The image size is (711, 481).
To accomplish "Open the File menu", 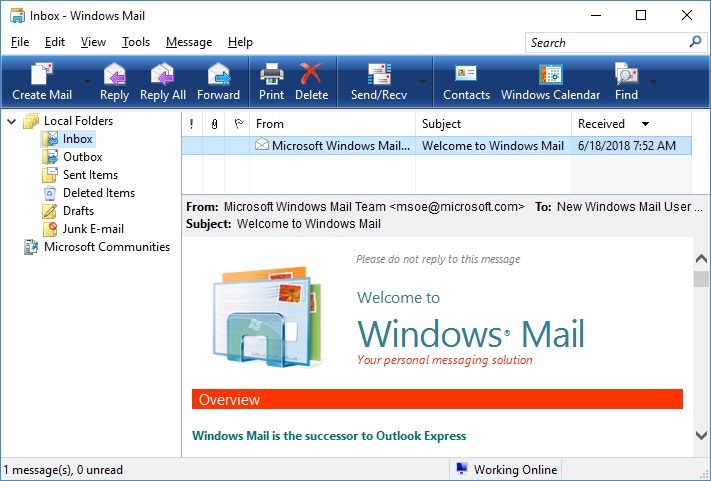I will coord(20,42).
